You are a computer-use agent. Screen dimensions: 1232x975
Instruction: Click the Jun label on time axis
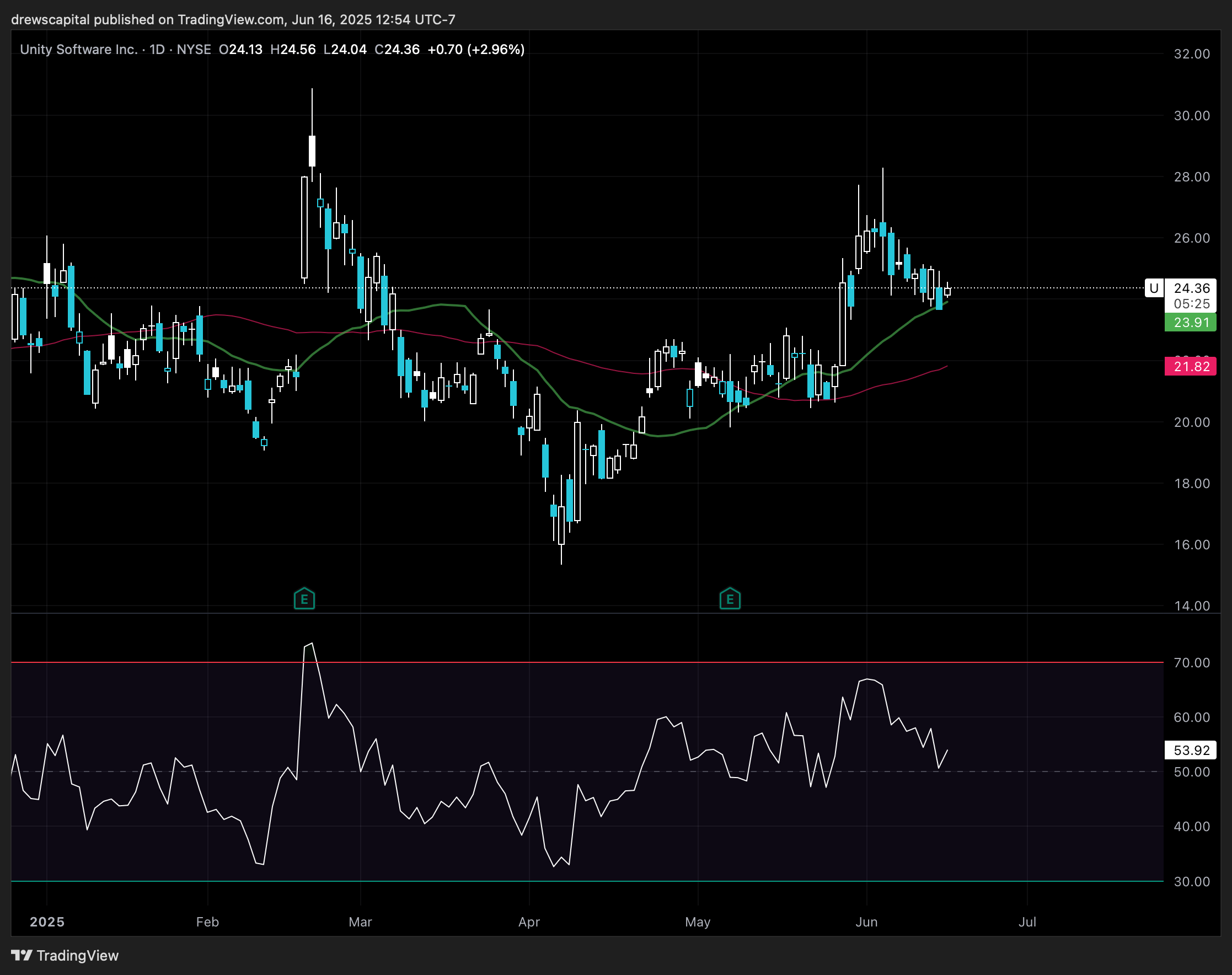[866, 922]
